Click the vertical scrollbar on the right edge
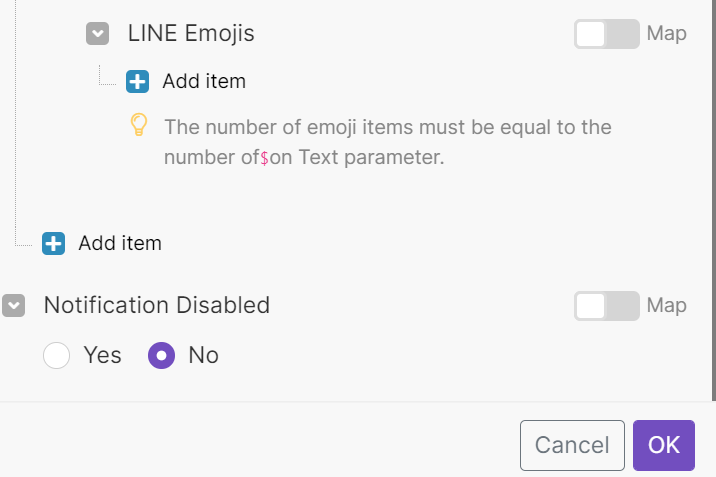This screenshot has height=477, width=716. coord(714,200)
